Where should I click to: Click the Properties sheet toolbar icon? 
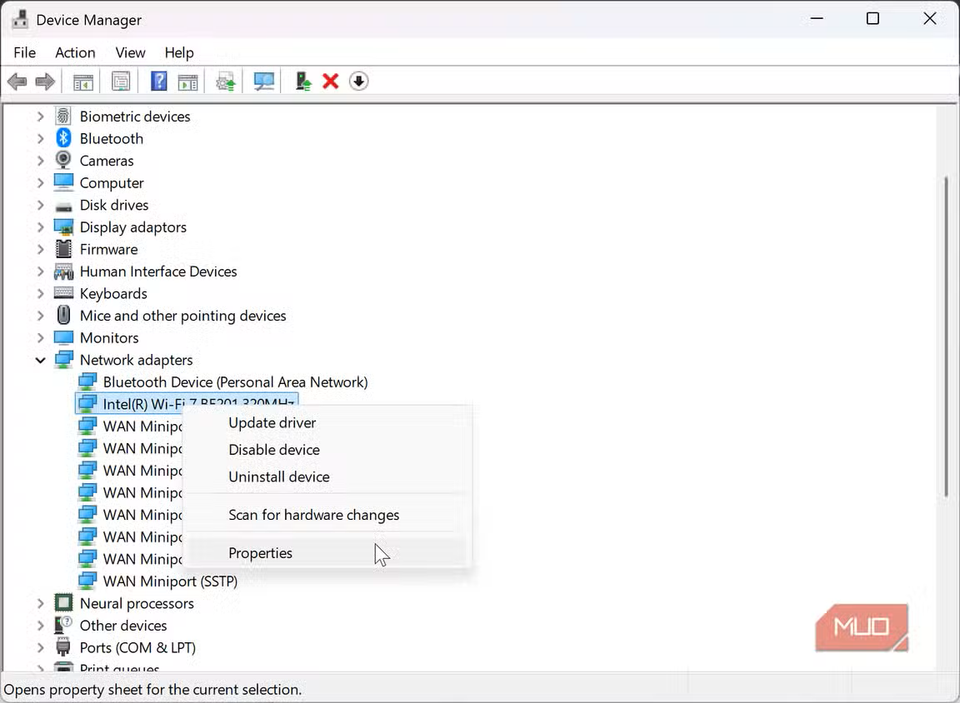(x=121, y=81)
